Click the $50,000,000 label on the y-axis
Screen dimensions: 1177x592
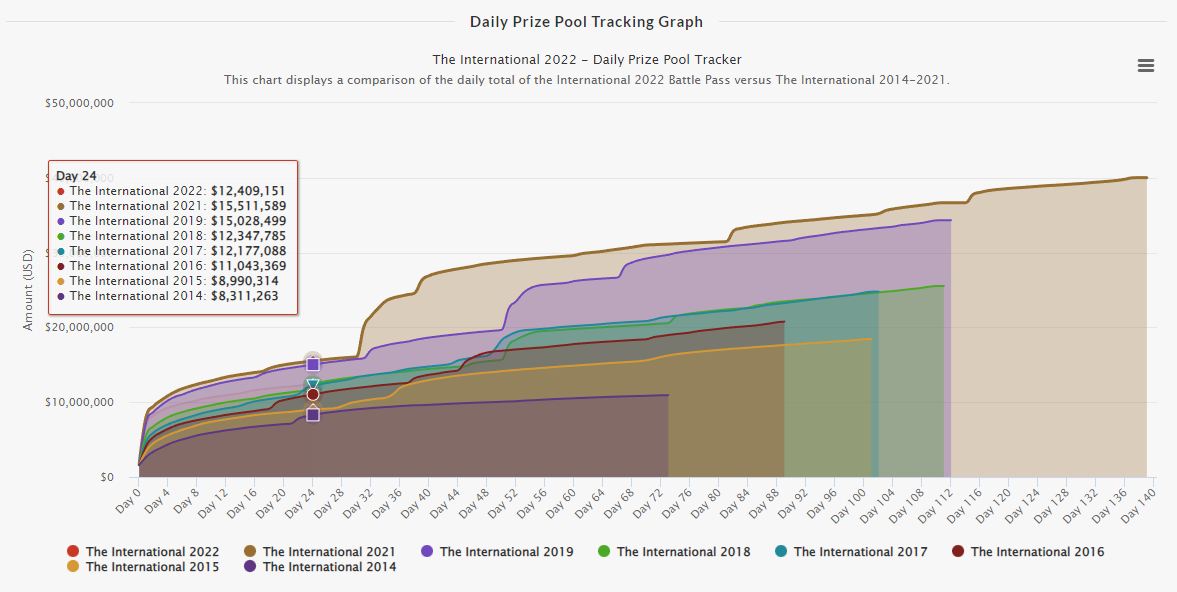tap(79, 102)
